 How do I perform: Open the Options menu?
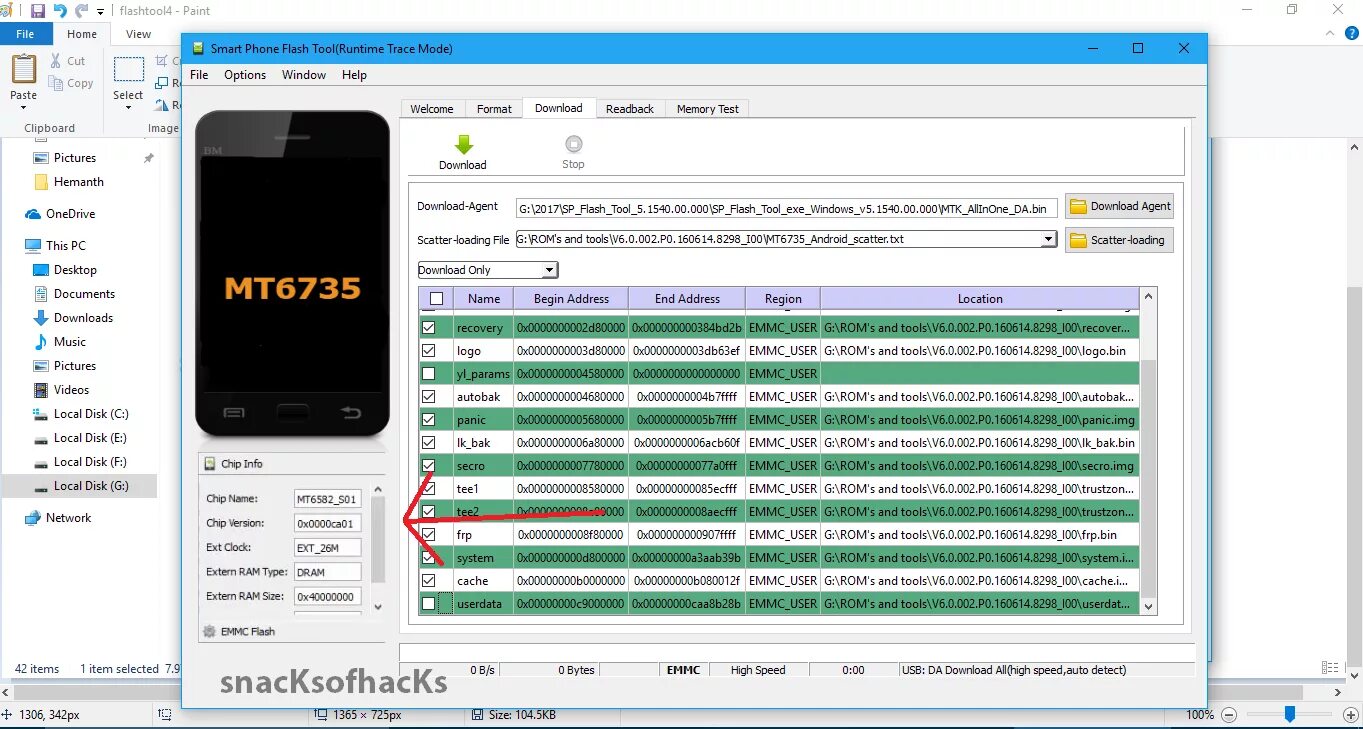(x=245, y=75)
